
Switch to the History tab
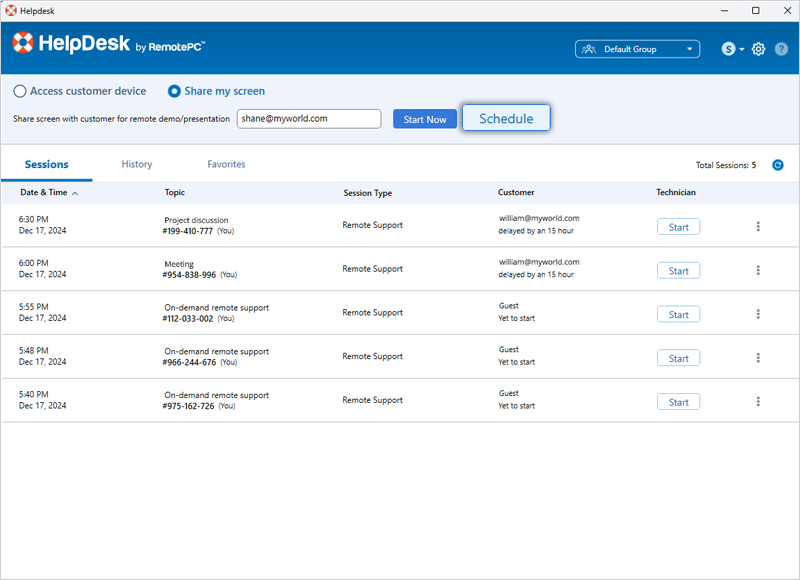pos(137,164)
